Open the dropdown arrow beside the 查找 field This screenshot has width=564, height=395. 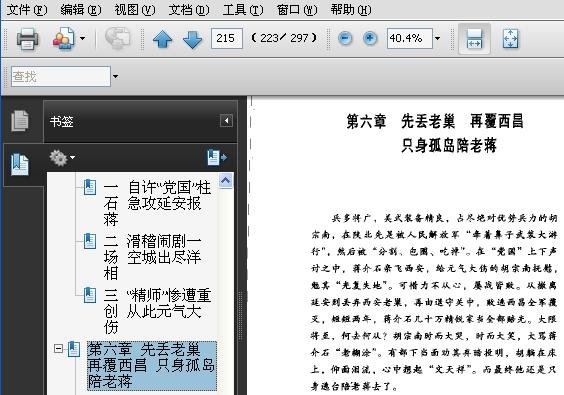coord(115,76)
